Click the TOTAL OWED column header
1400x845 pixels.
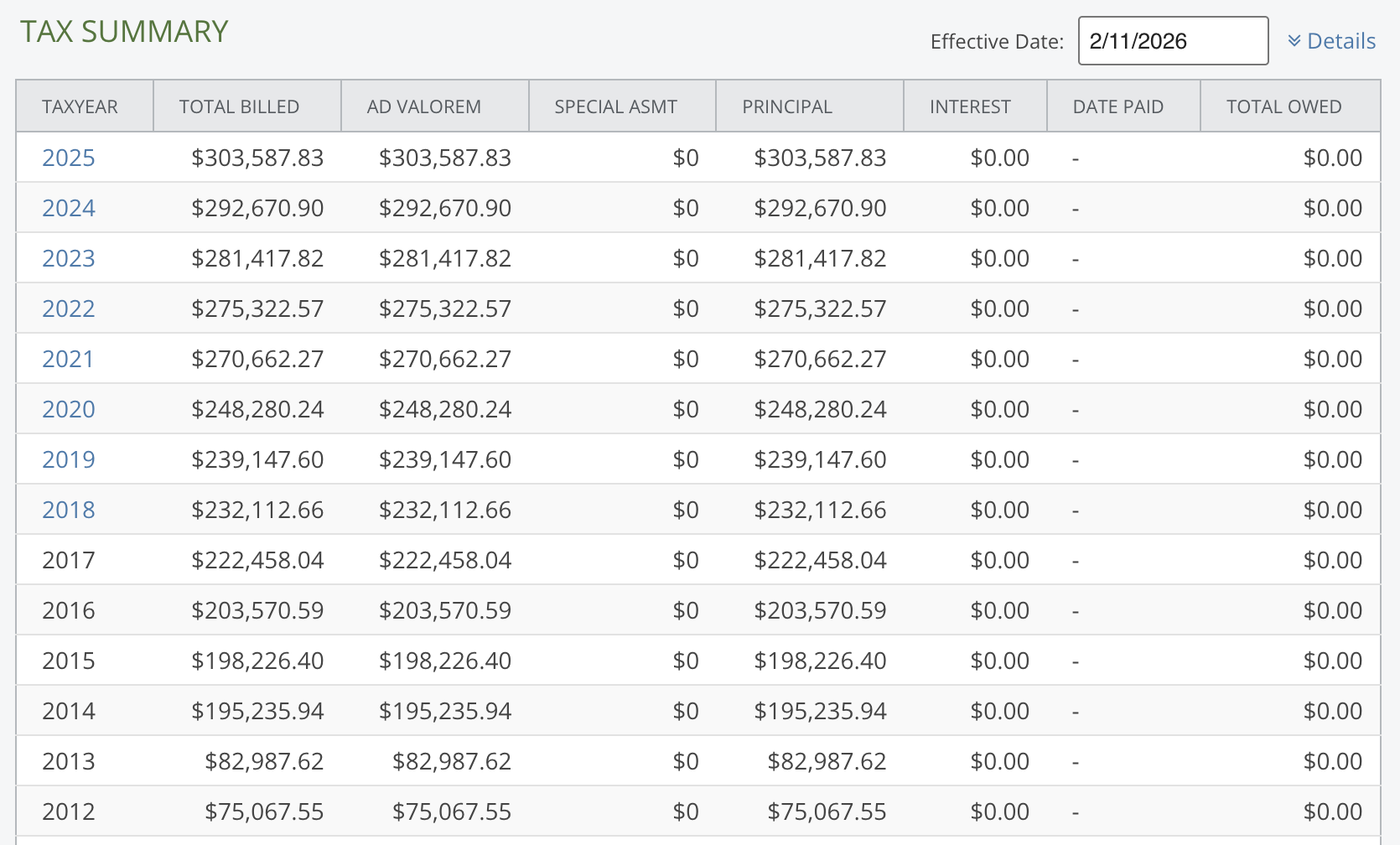[x=1283, y=106]
